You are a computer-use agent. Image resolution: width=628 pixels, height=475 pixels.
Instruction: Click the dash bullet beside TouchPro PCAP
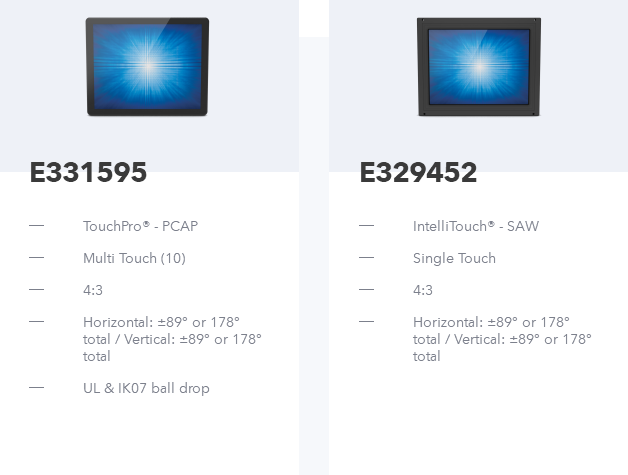pos(36,225)
